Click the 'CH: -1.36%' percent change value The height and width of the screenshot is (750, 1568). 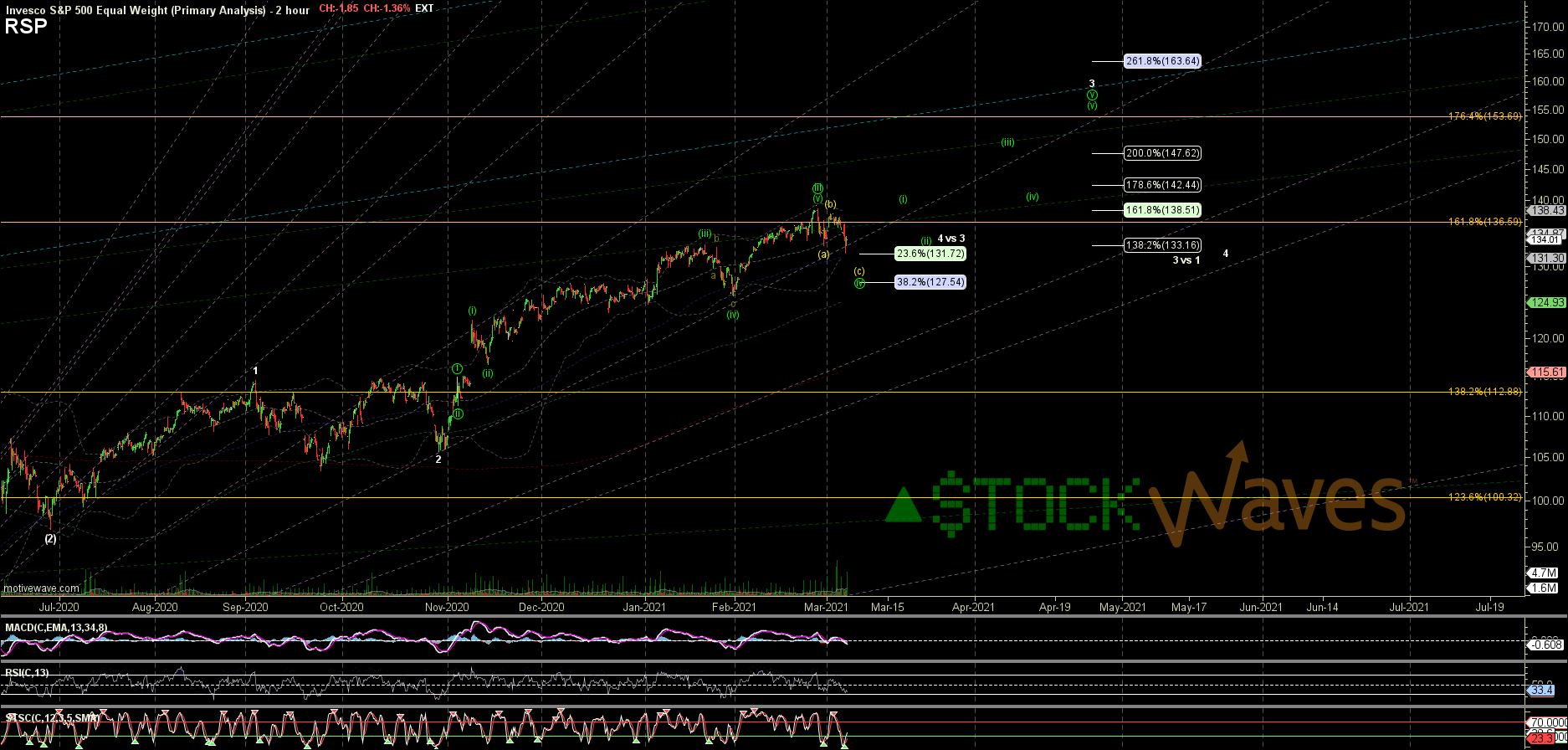pos(387,8)
